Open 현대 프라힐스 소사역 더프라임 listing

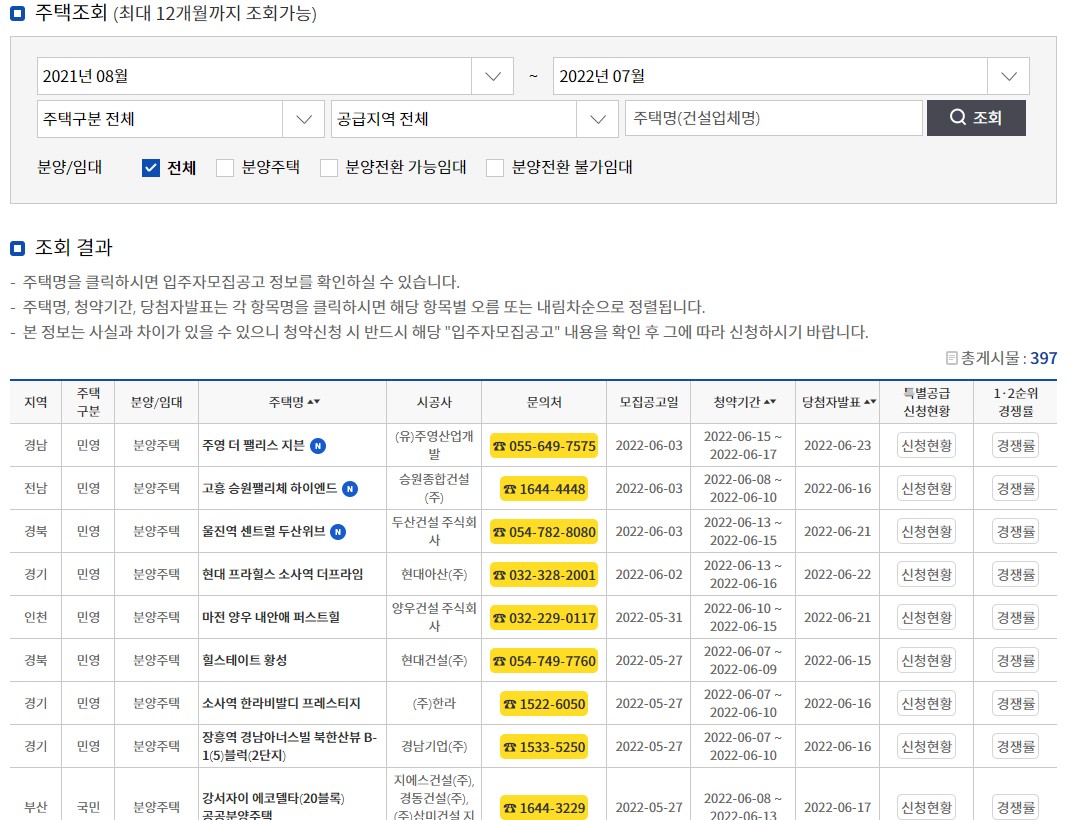click(x=282, y=574)
